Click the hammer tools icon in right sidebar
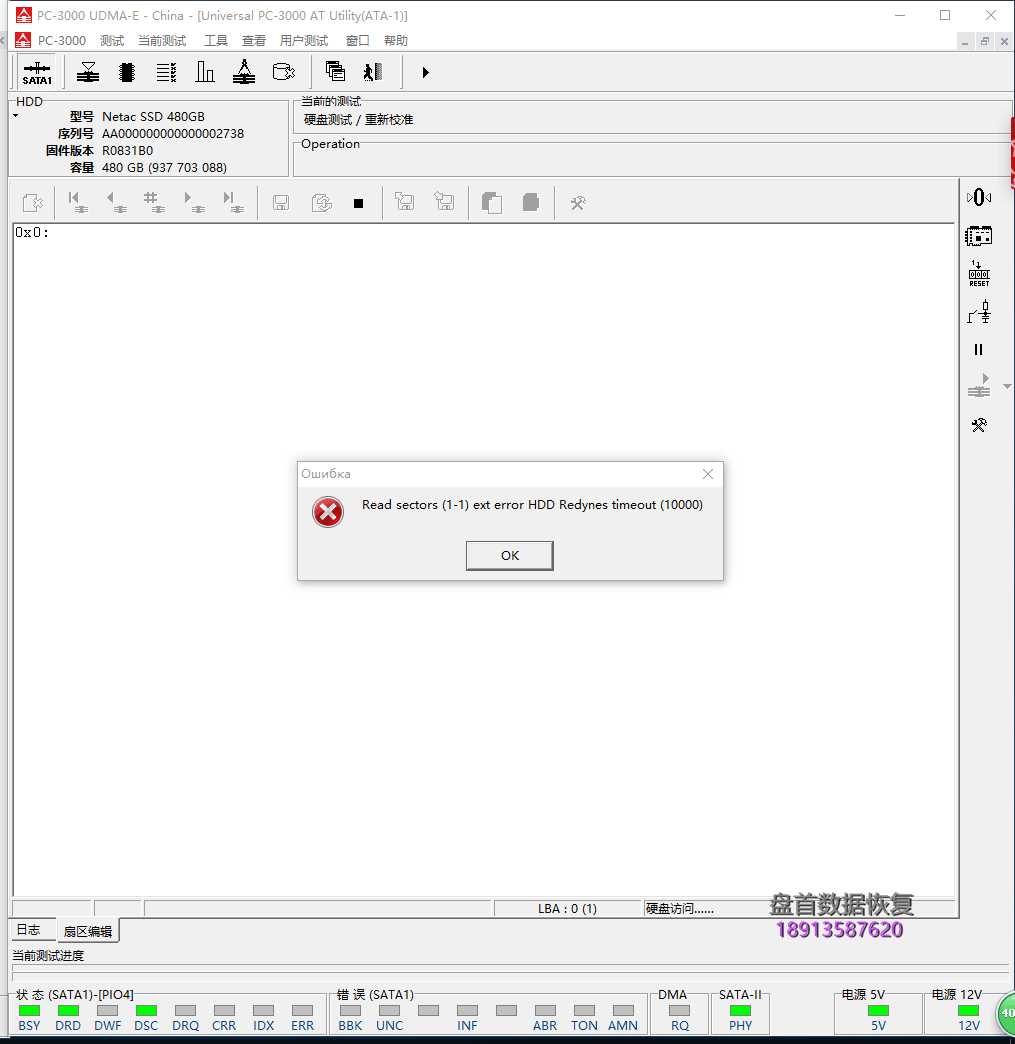The height and width of the screenshot is (1044, 1015). click(978, 425)
